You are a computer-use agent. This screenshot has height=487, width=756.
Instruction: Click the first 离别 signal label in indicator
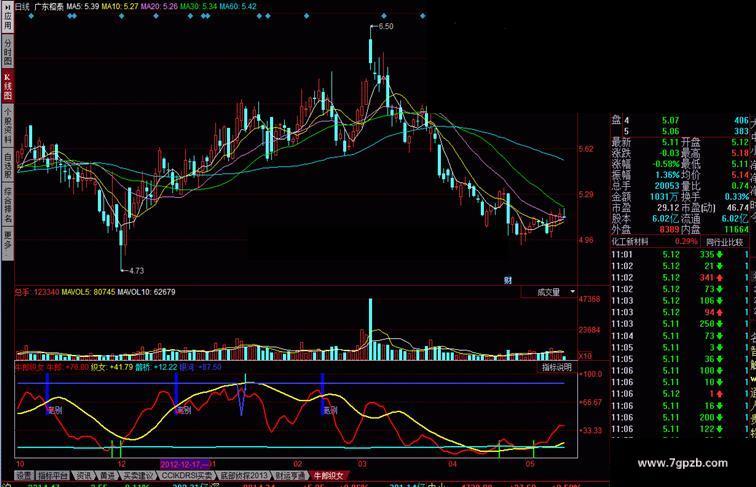(55, 411)
